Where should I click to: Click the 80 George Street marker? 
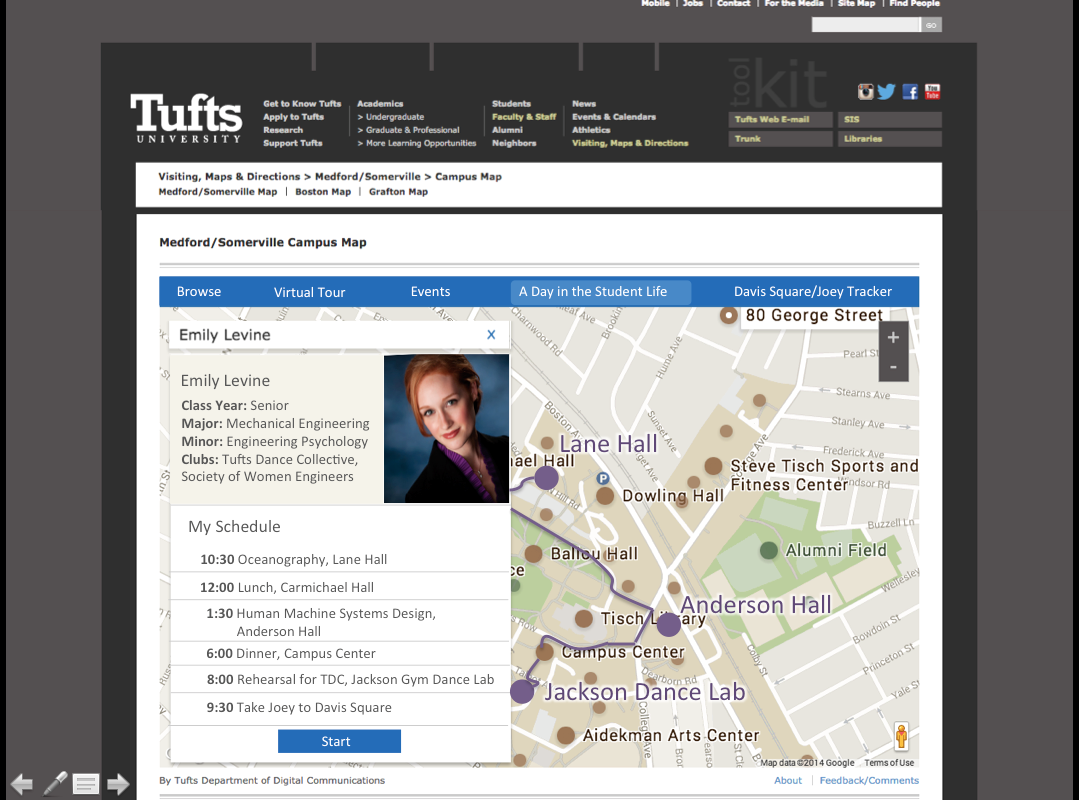click(x=728, y=316)
